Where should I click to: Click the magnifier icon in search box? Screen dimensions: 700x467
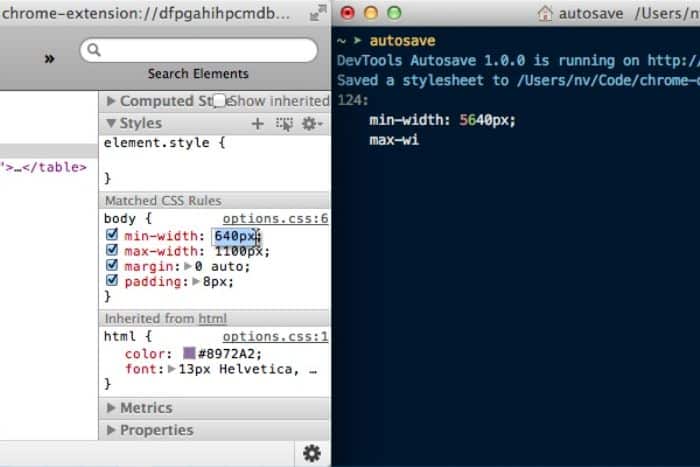(94, 49)
